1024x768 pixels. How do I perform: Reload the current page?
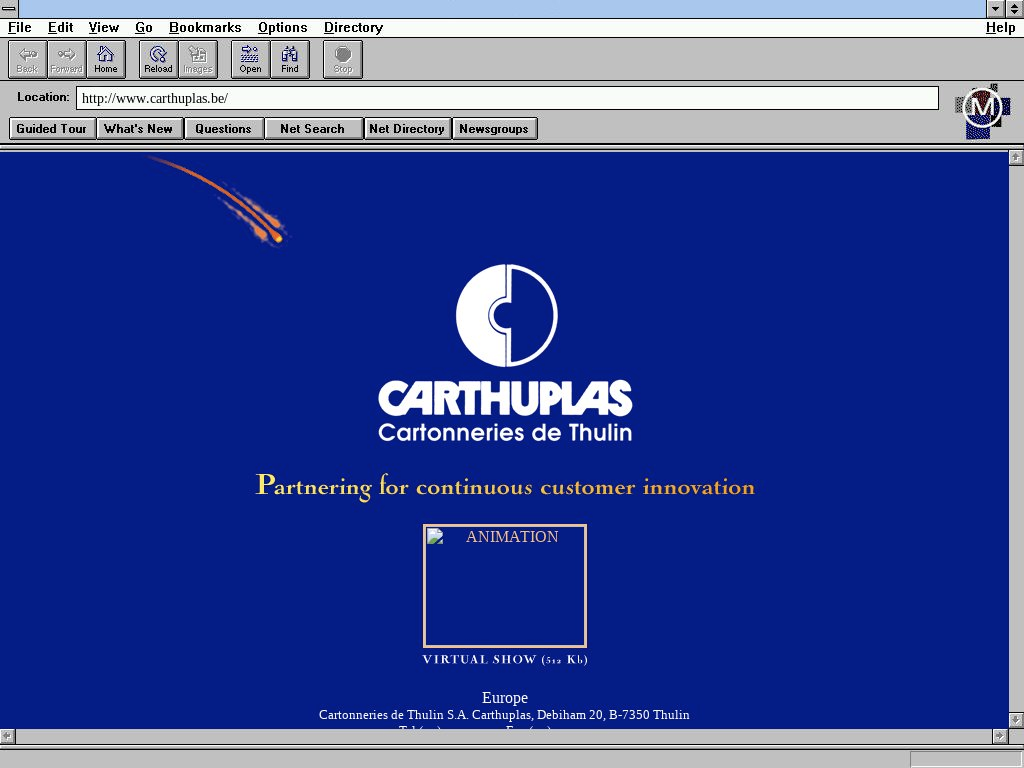[x=158, y=59]
